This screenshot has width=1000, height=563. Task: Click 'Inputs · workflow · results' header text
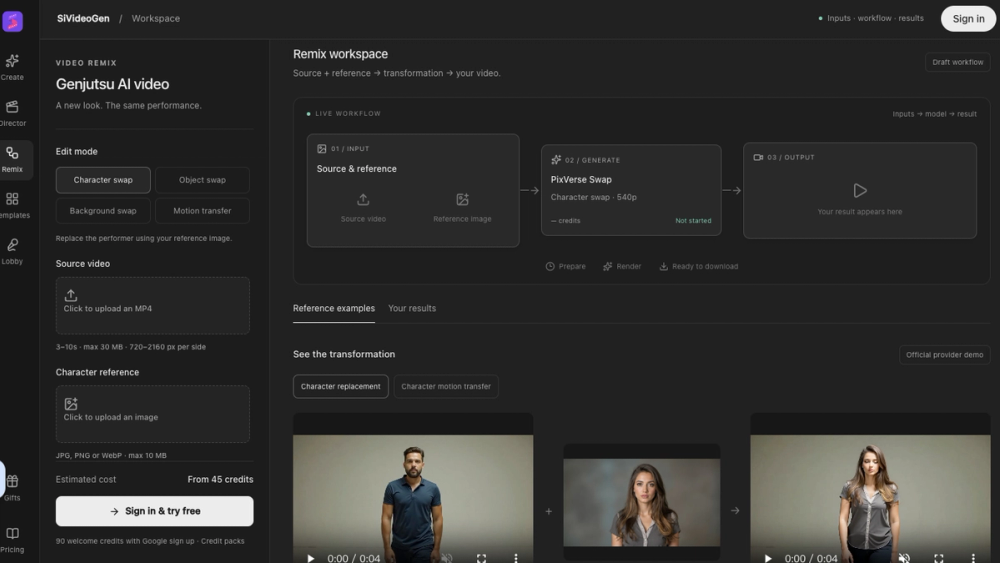(875, 18)
